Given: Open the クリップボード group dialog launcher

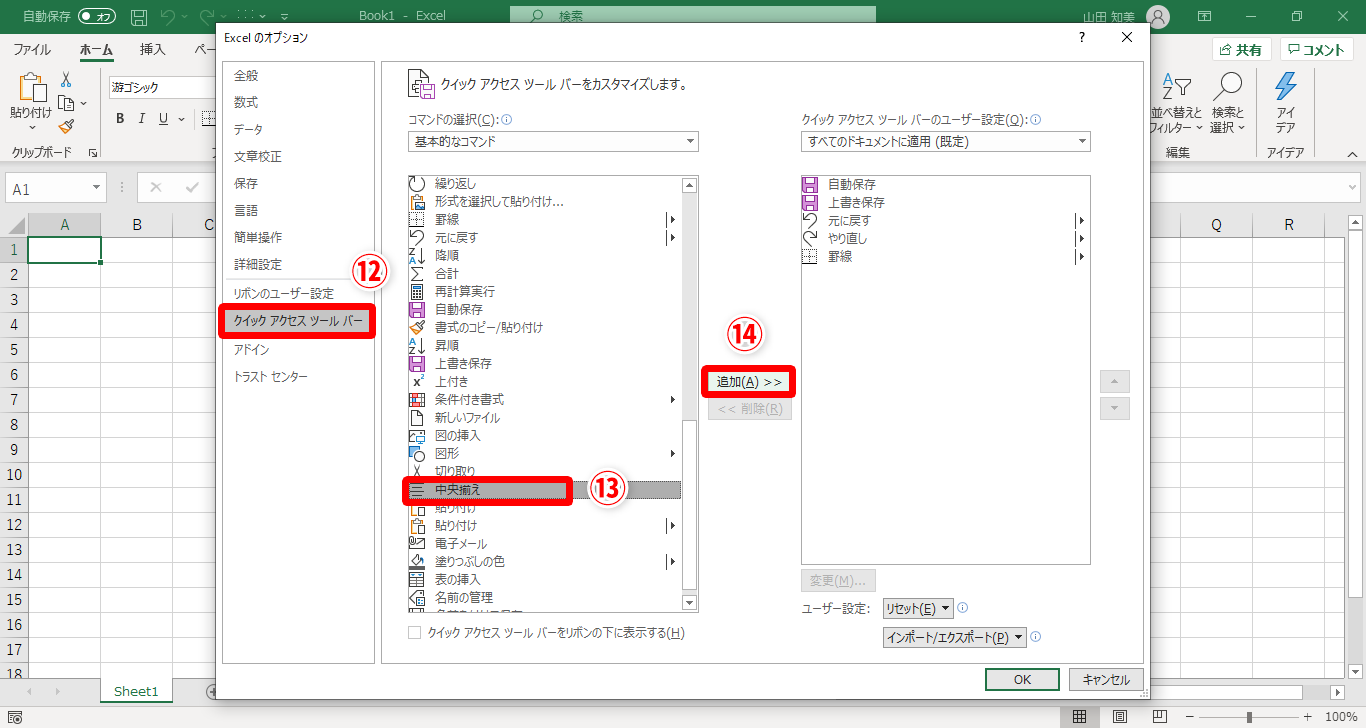Looking at the screenshot, I should [92, 153].
